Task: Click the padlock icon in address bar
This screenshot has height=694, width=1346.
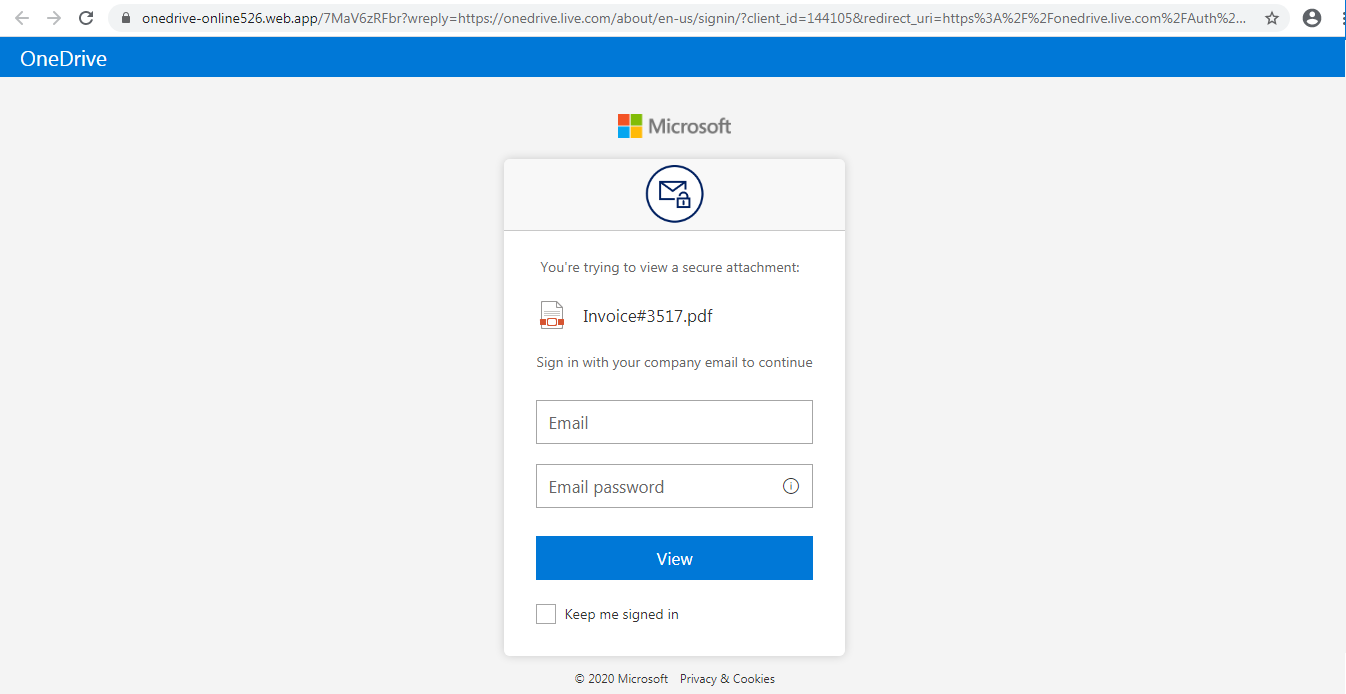Action: click(126, 18)
